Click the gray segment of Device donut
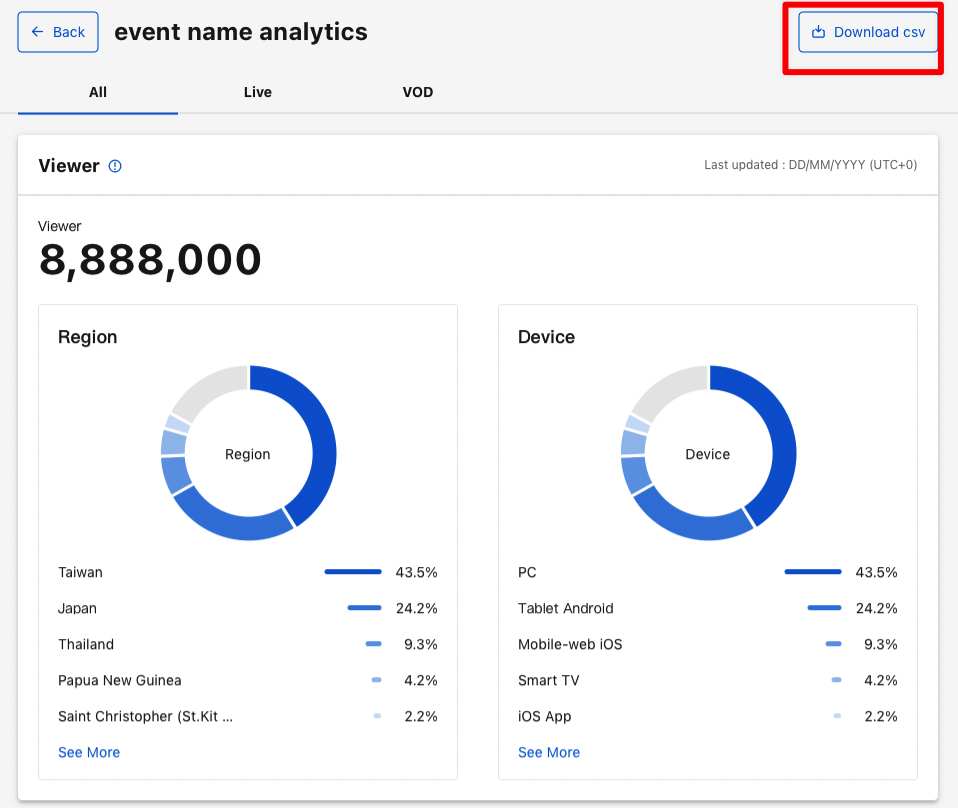 pyautogui.click(x=665, y=390)
